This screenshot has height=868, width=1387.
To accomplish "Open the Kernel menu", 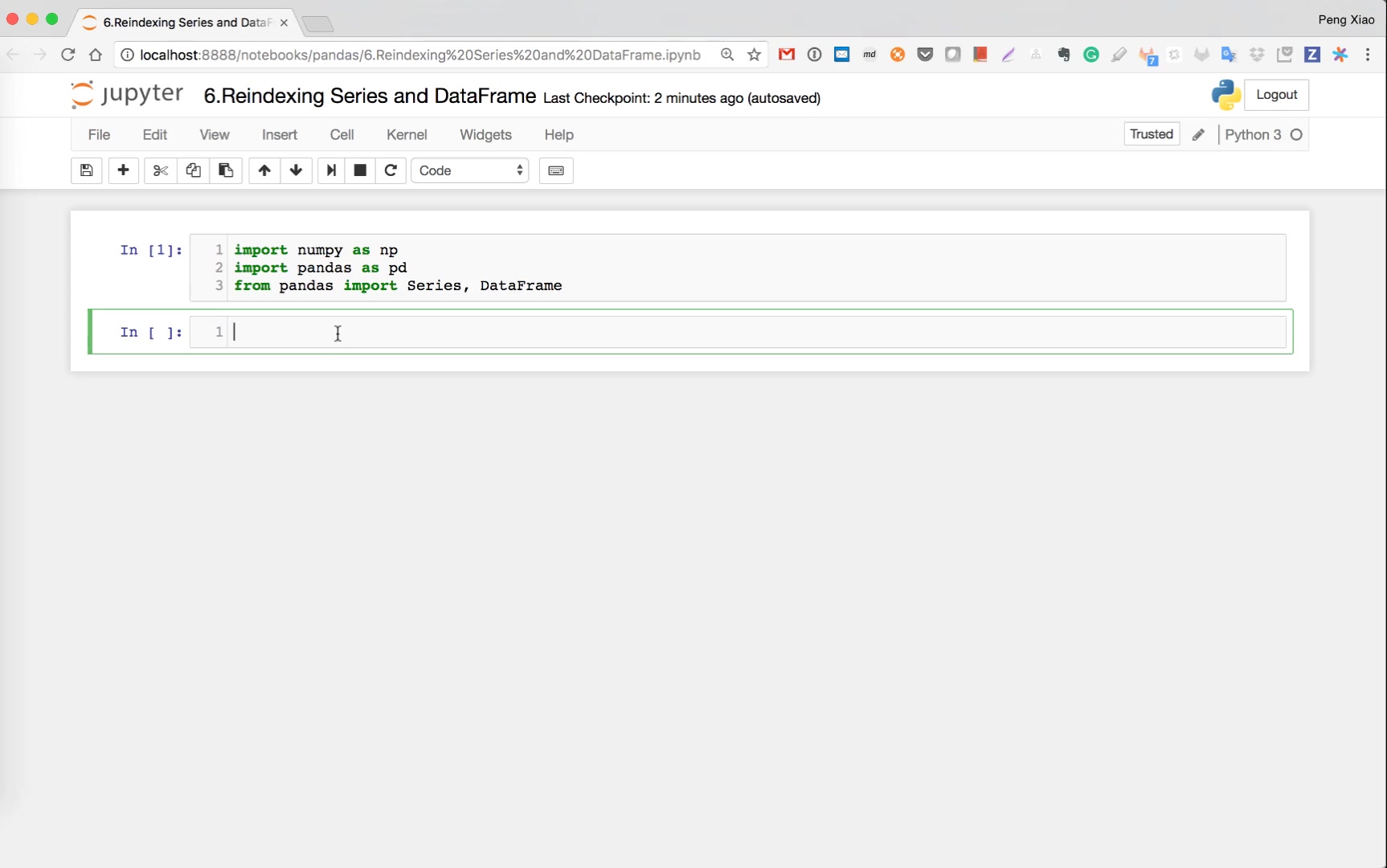I will (x=407, y=135).
